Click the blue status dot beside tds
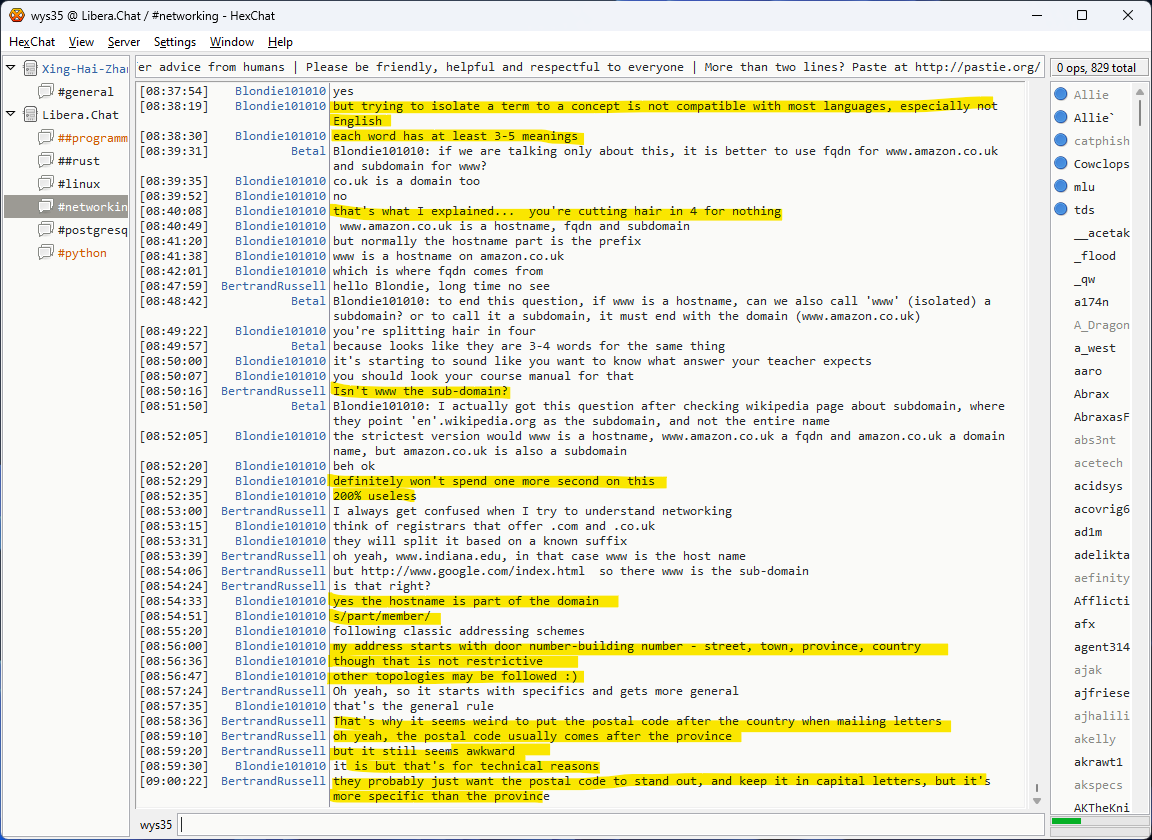 pyautogui.click(x=1061, y=210)
